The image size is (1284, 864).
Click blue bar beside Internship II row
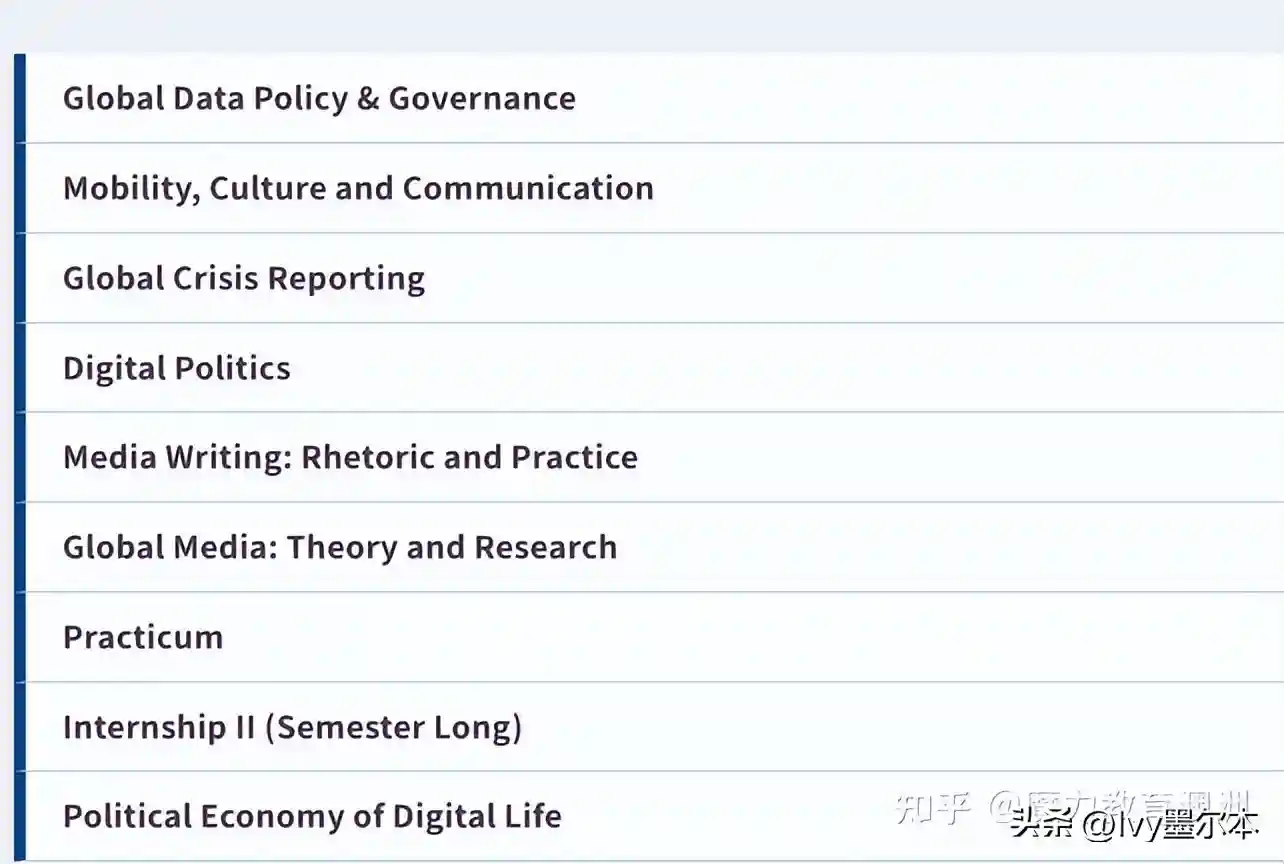coord(19,727)
